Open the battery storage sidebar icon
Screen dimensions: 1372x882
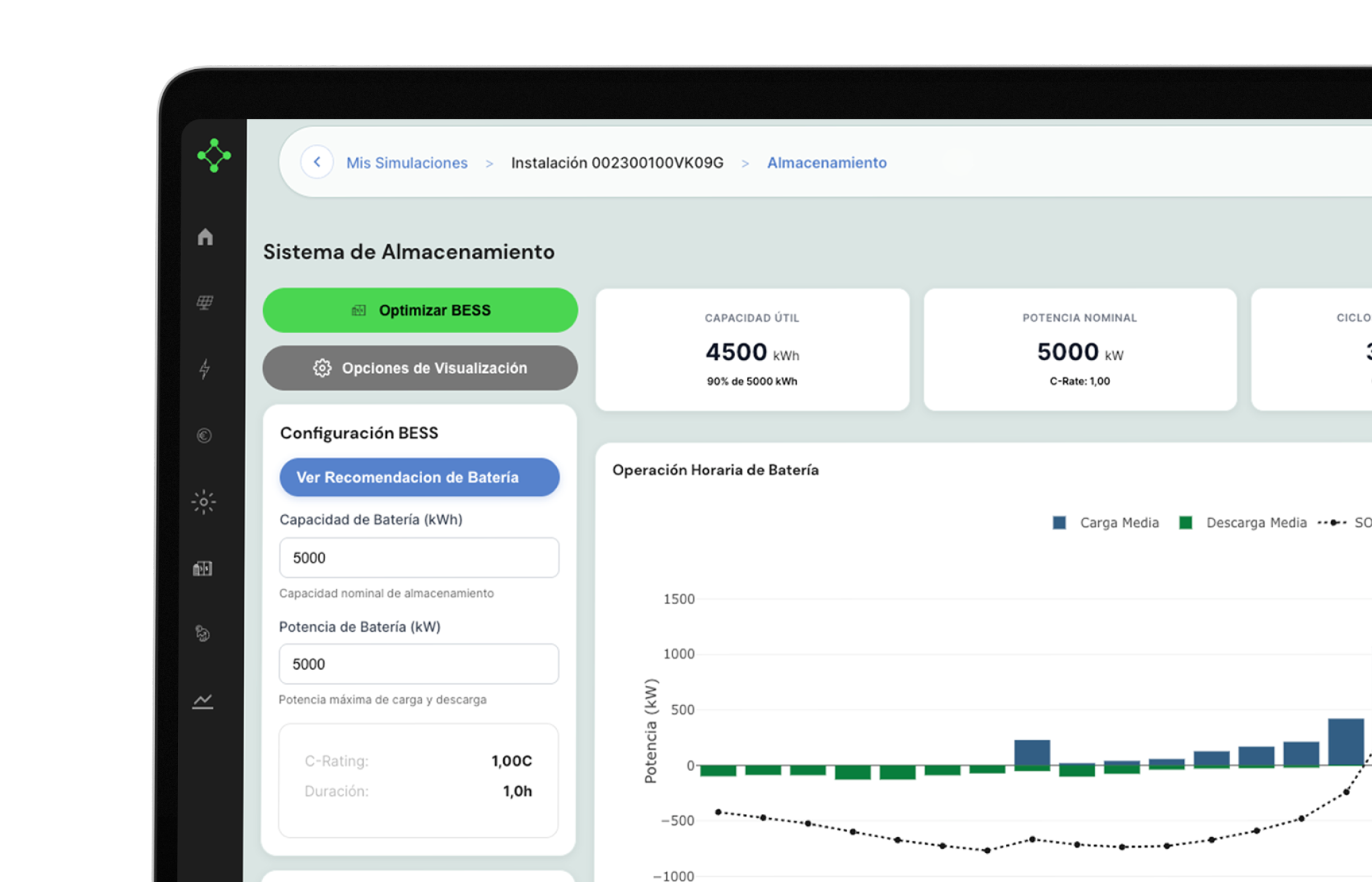(202, 569)
